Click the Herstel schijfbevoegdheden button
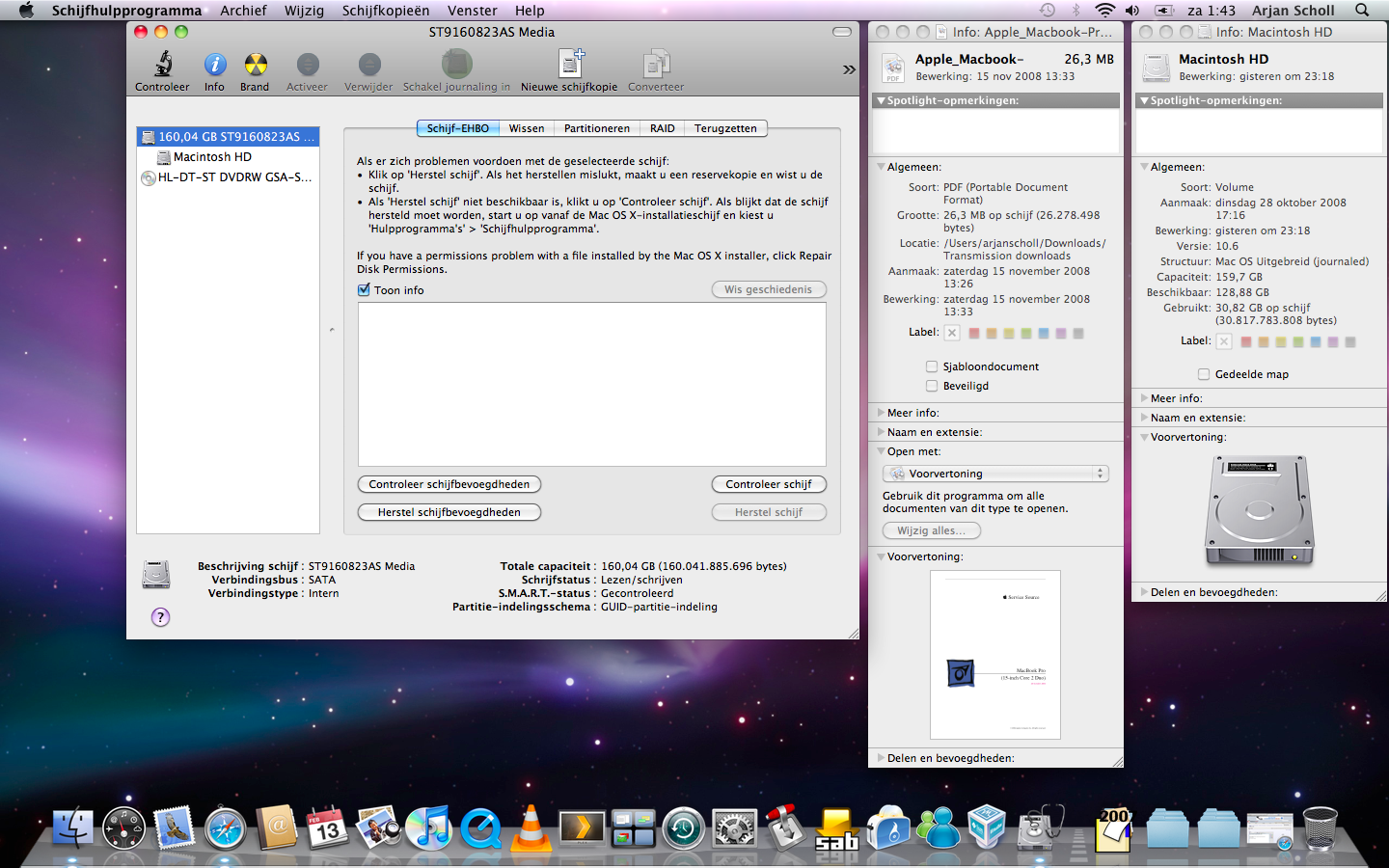Image resolution: width=1389 pixels, height=868 pixels. tap(449, 512)
